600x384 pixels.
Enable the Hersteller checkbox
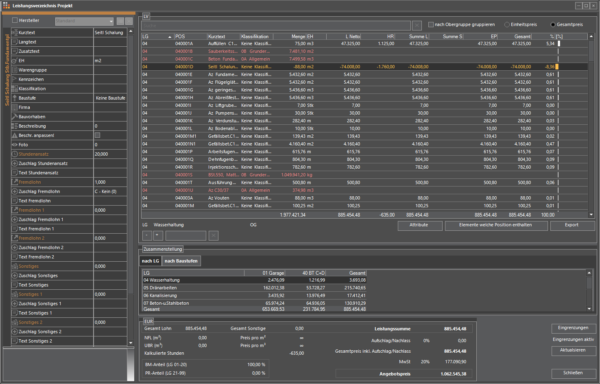[15, 20]
